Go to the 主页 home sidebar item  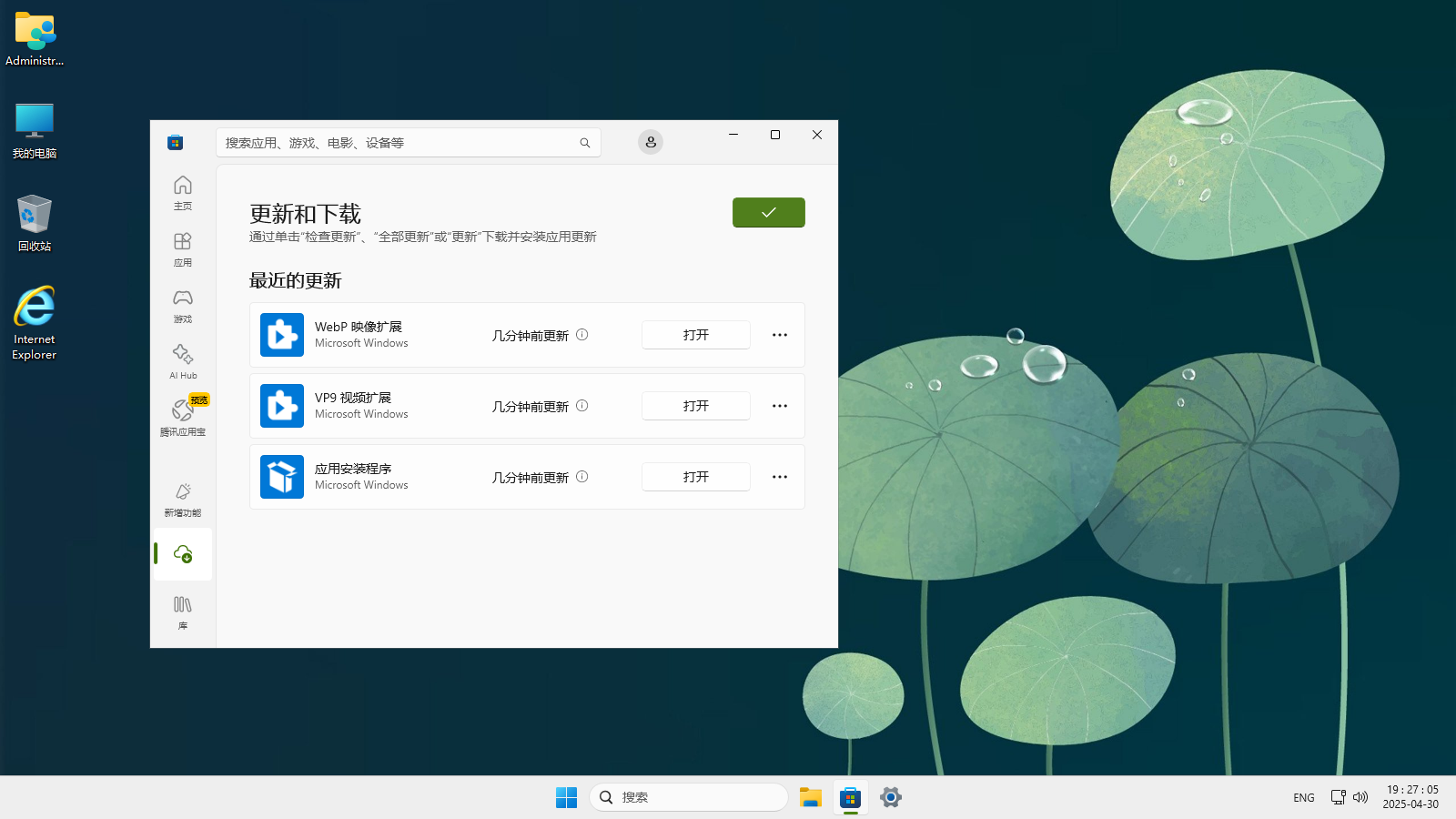(x=183, y=193)
